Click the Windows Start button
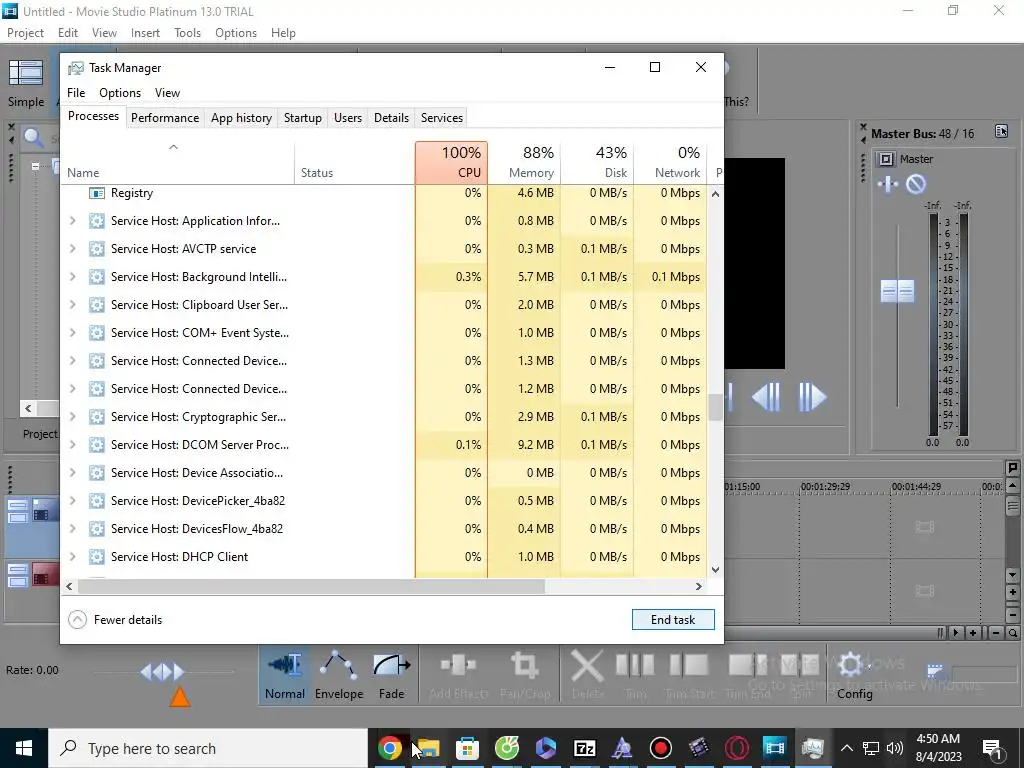Viewport: 1024px width, 768px height. (24, 748)
